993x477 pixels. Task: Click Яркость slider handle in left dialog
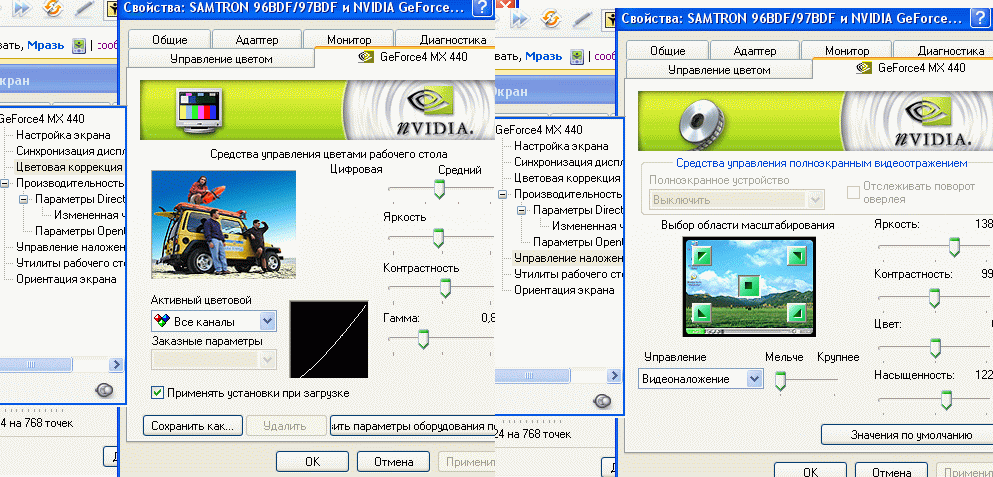(x=438, y=238)
